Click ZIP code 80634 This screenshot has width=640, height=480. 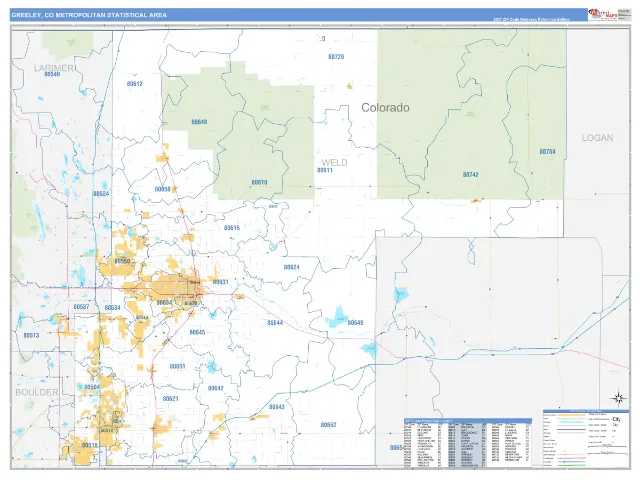click(164, 302)
